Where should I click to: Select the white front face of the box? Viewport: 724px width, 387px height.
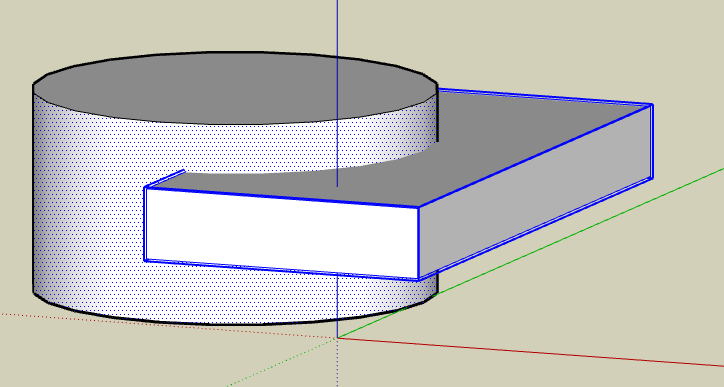(282, 233)
